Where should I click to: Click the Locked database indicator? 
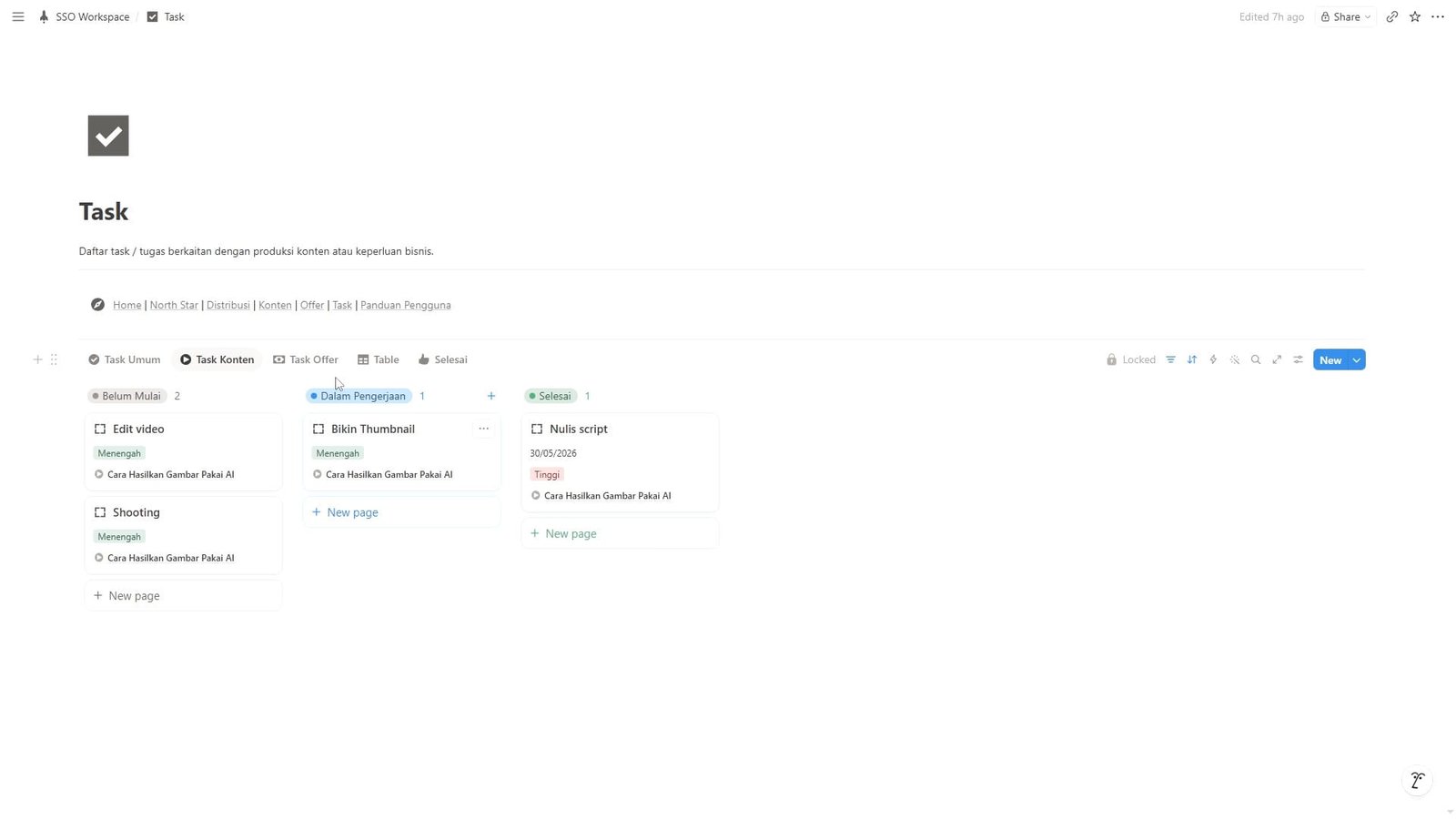(x=1131, y=359)
